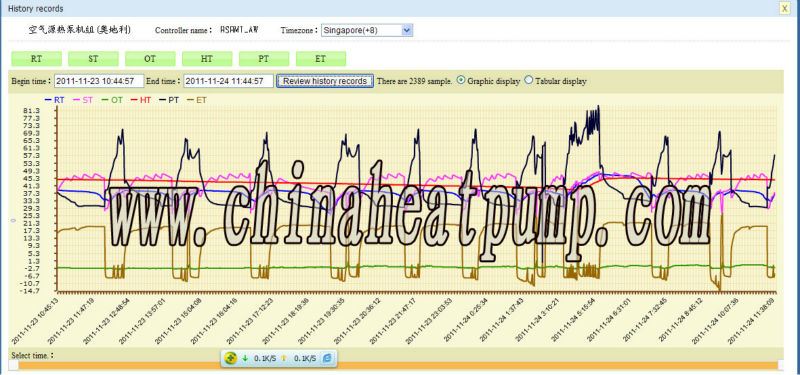Open the HT tab
The image size is (800, 375).
[x=207, y=59]
